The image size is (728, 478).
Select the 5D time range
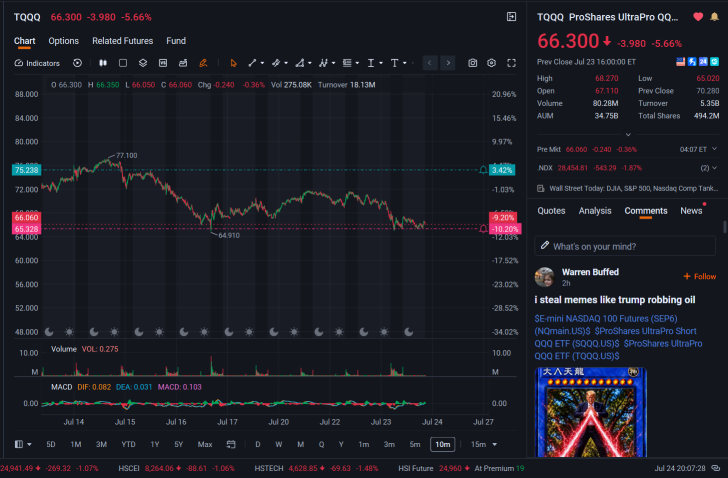click(x=51, y=444)
